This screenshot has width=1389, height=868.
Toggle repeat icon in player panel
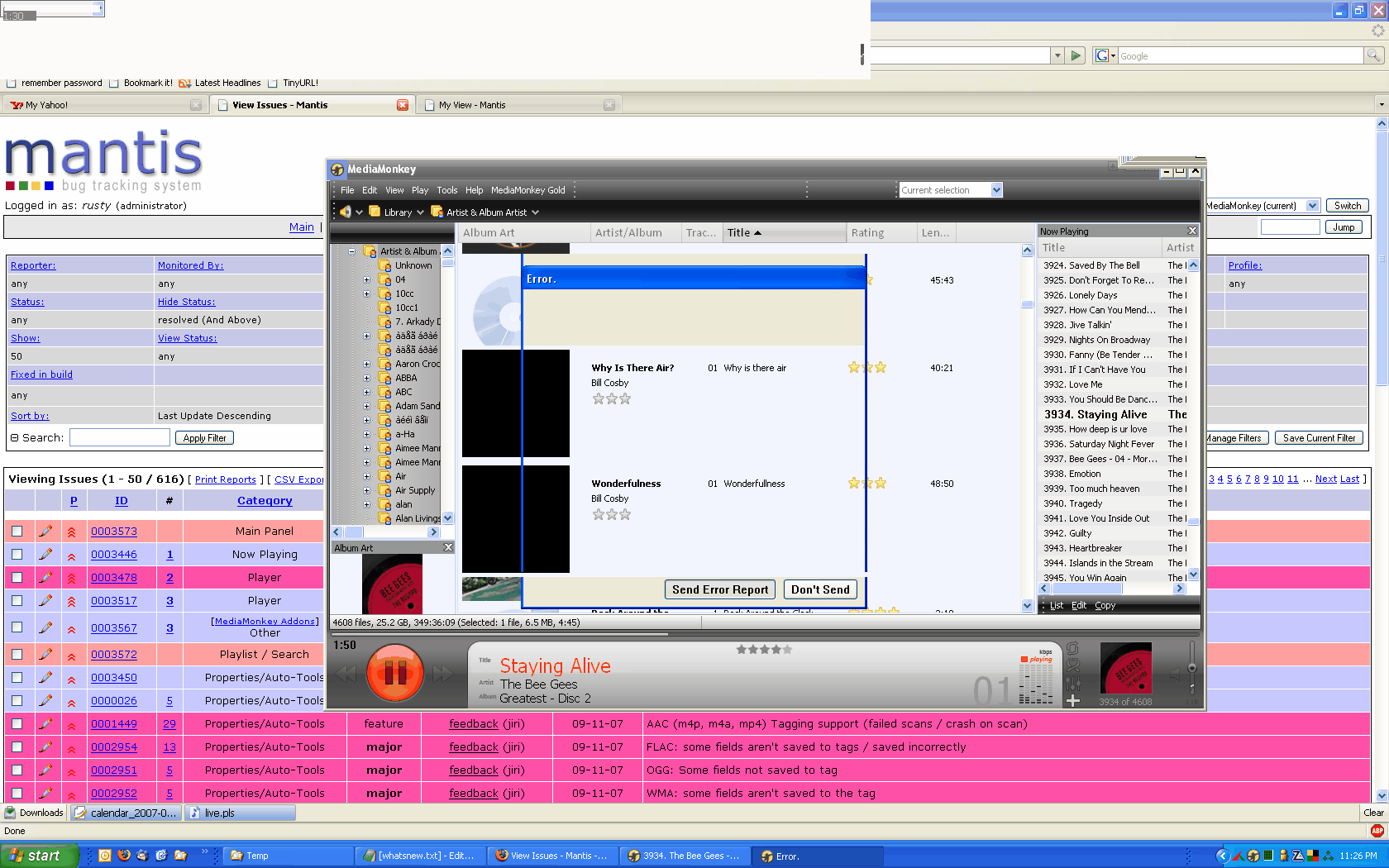point(1073,648)
